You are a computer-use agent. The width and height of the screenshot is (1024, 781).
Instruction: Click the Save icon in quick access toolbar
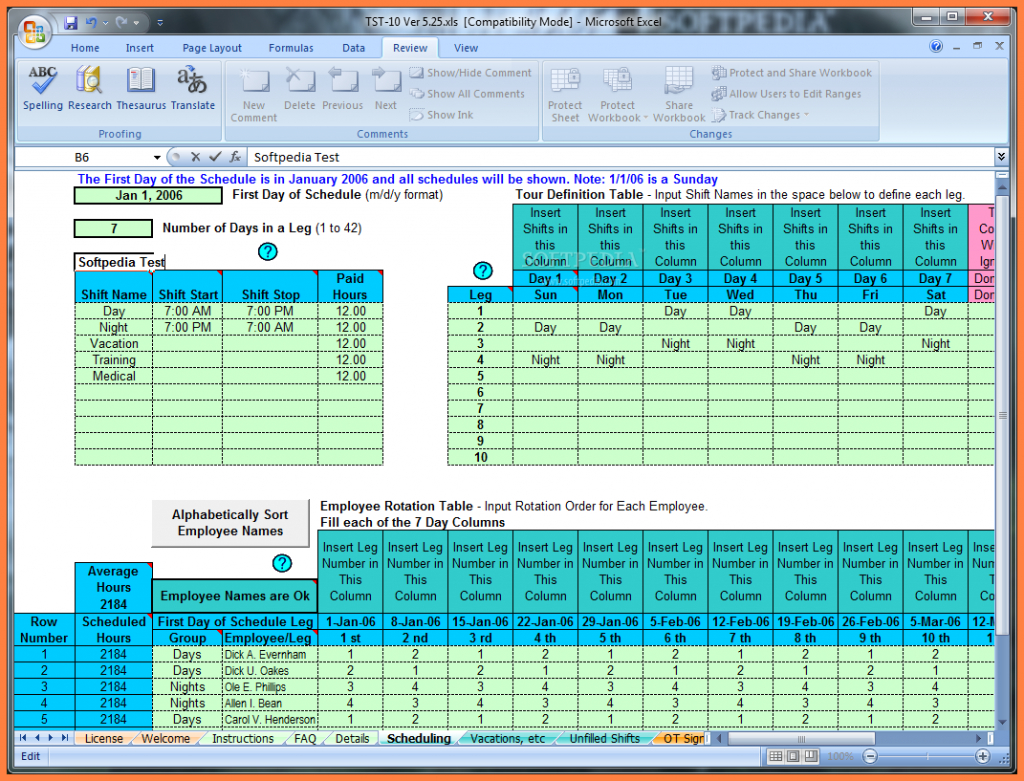pyautogui.click(x=70, y=22)
